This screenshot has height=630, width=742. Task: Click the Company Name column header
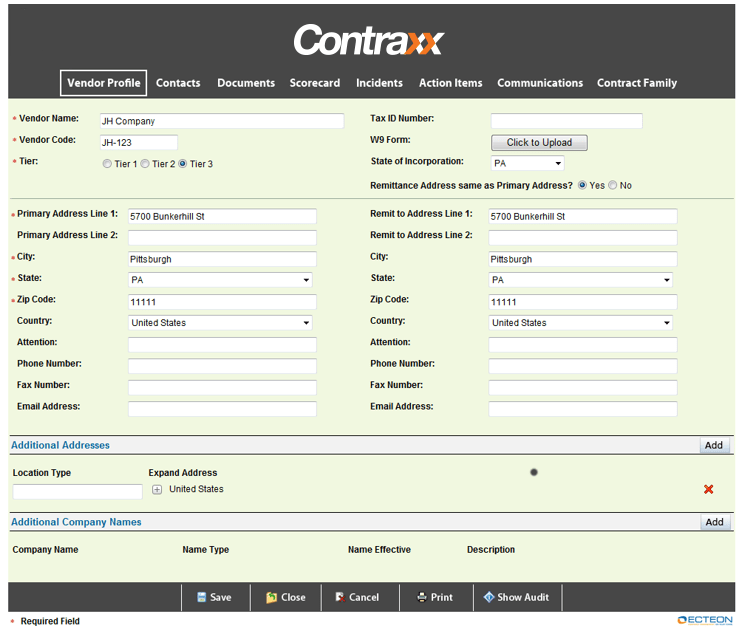click(45, 550)
